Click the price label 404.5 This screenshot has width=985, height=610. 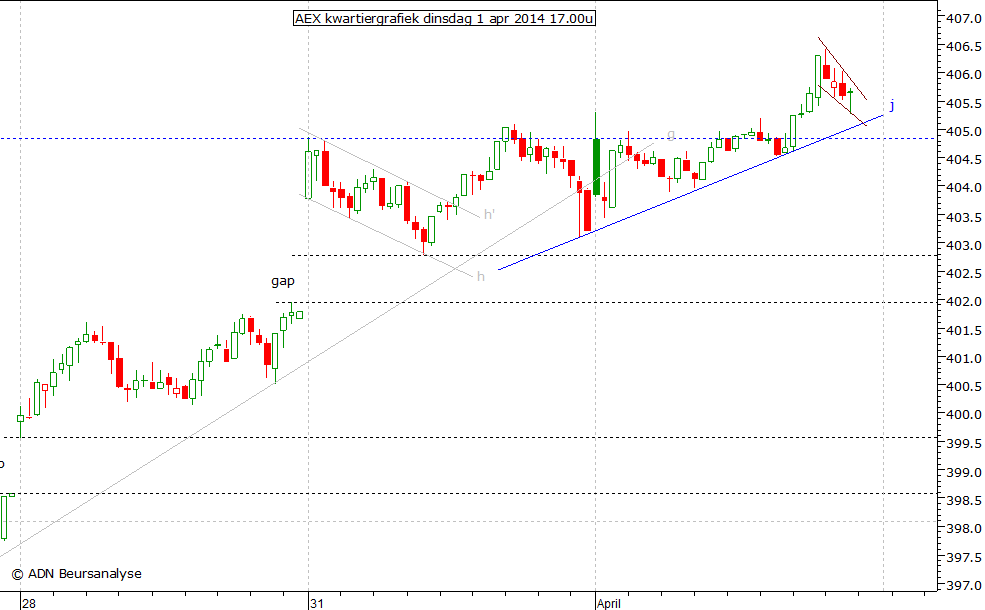[x=964, y=160]
